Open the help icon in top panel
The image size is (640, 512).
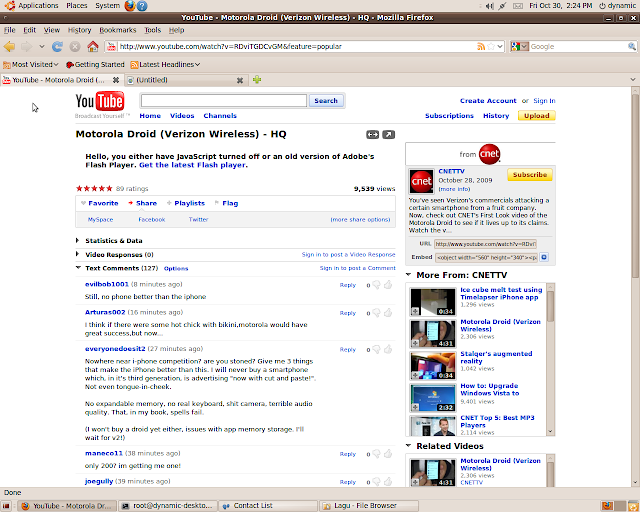(142, 6)
